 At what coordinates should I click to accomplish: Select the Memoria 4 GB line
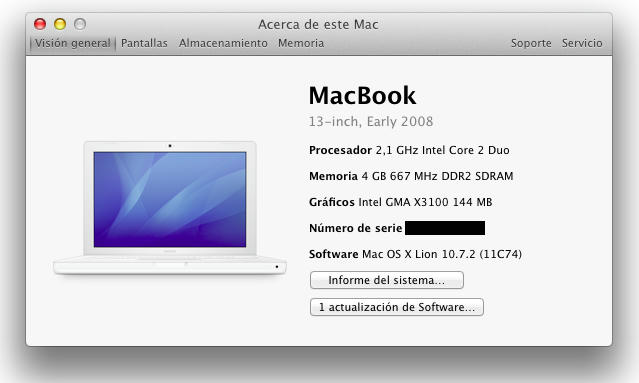click(x=411, y=176)
